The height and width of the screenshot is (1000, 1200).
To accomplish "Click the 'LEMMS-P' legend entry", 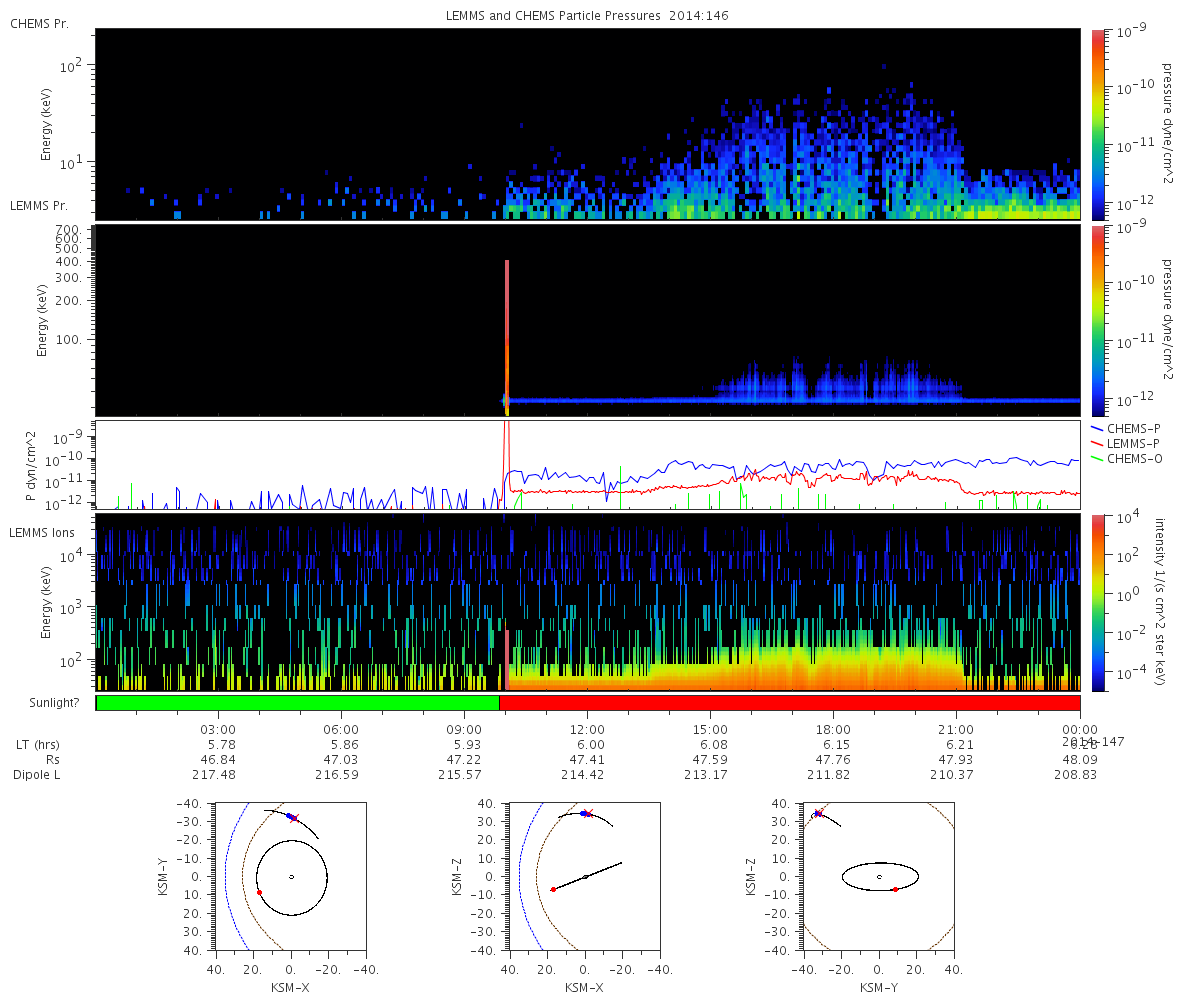I will click(x=1124, y=443).
